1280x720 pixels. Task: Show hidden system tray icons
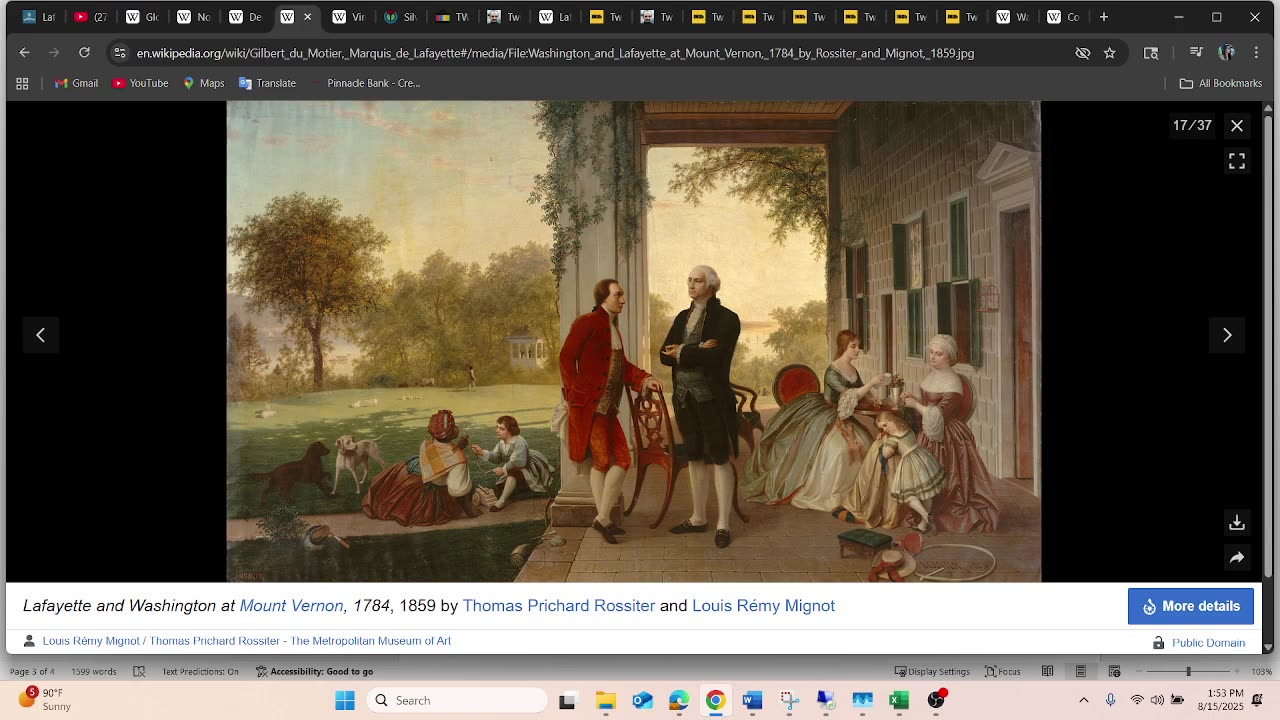1083,700
